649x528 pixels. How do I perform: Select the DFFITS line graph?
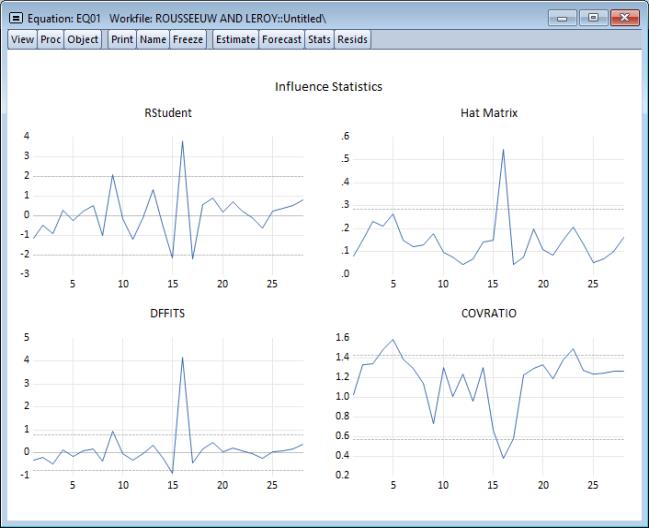(168, 405)
